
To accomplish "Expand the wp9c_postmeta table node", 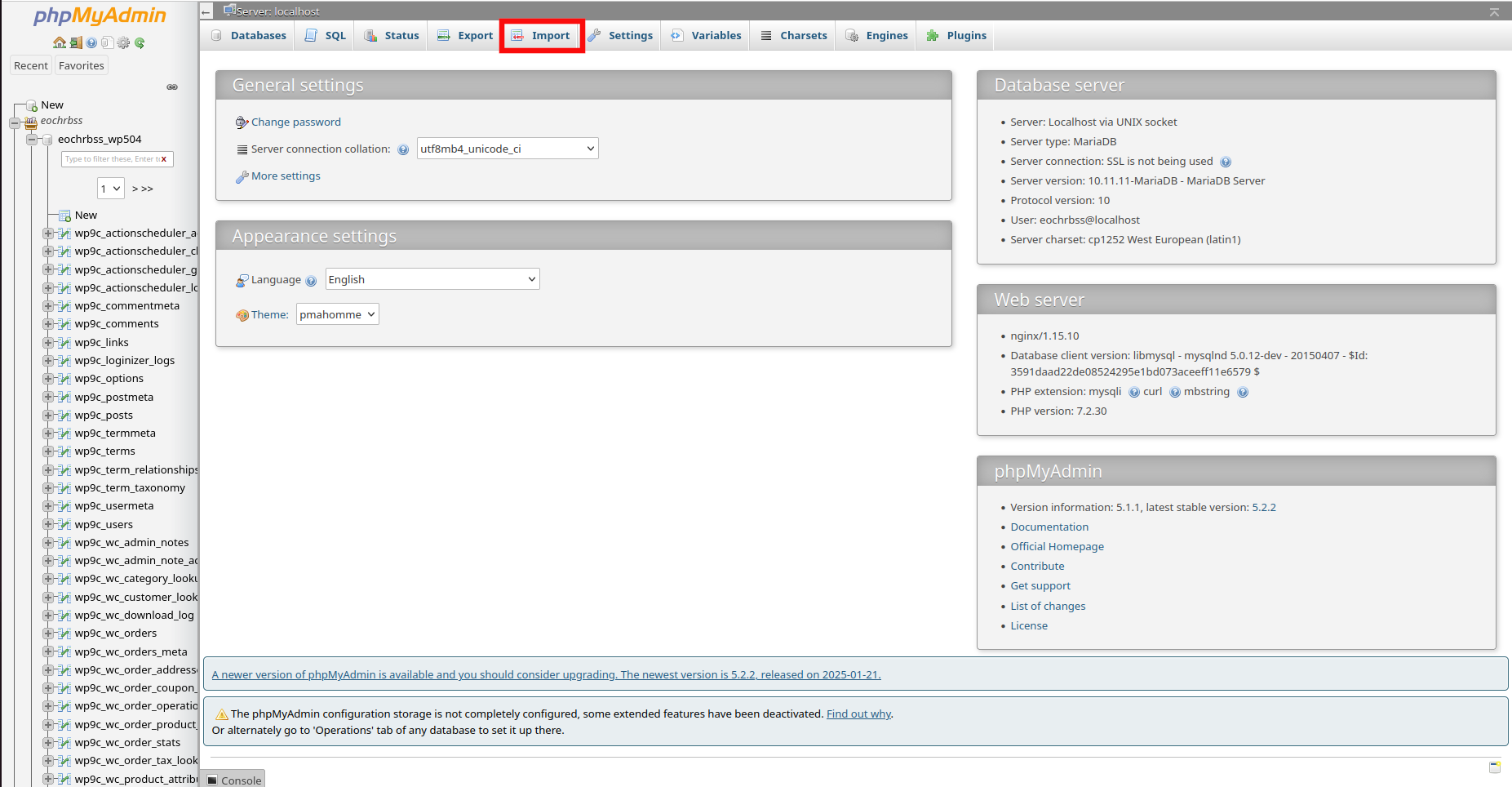I will [x=47, y=398].
